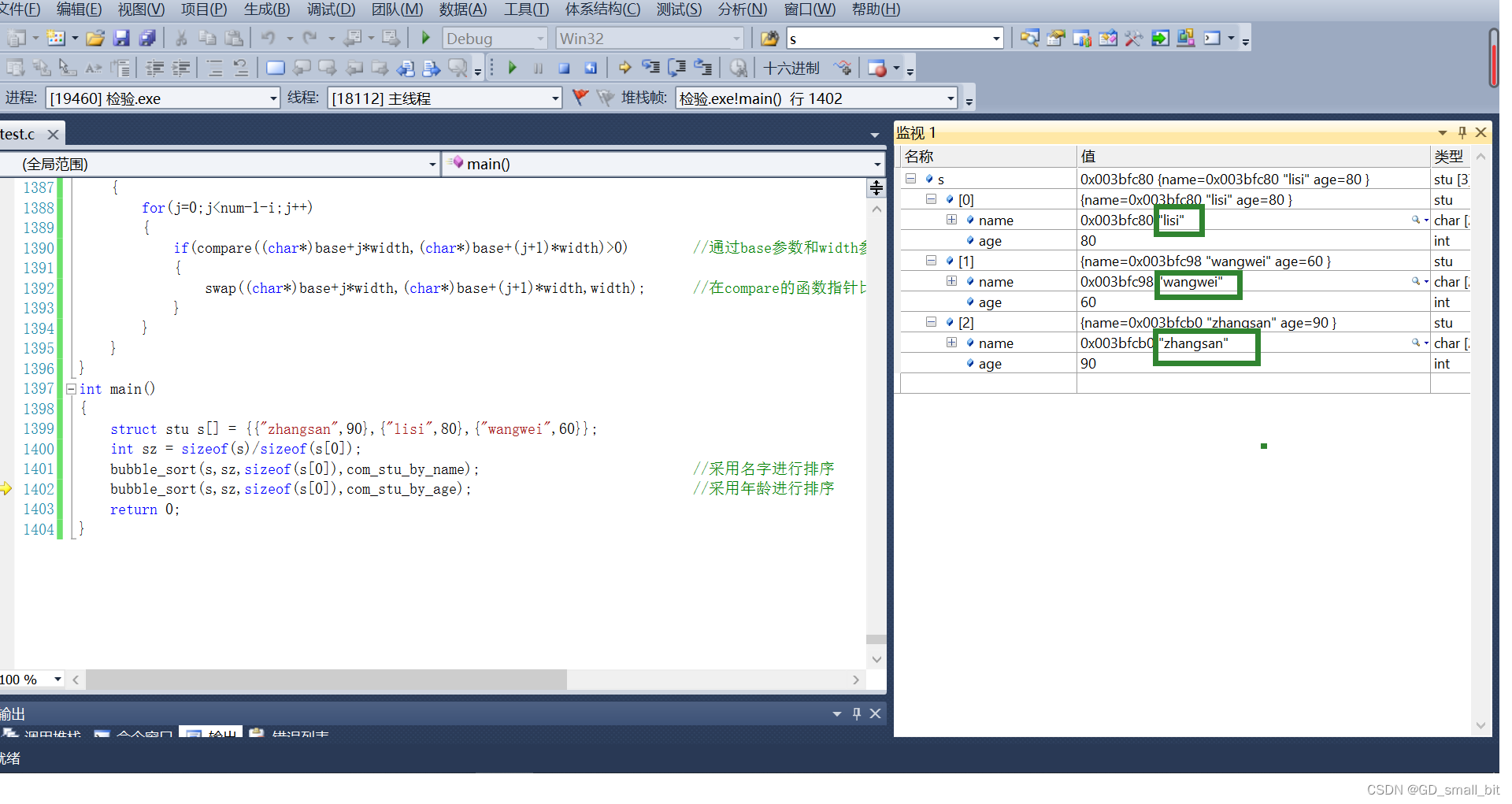
Task: Open the 调试(D) menu
Action: click(331, 9)
